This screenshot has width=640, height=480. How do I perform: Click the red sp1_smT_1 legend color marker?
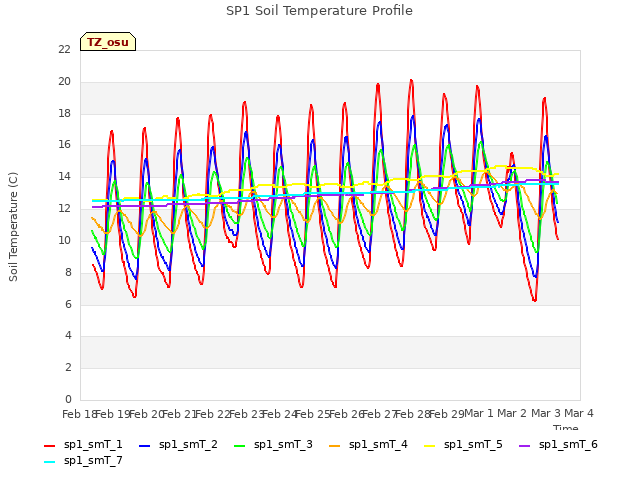49,446
